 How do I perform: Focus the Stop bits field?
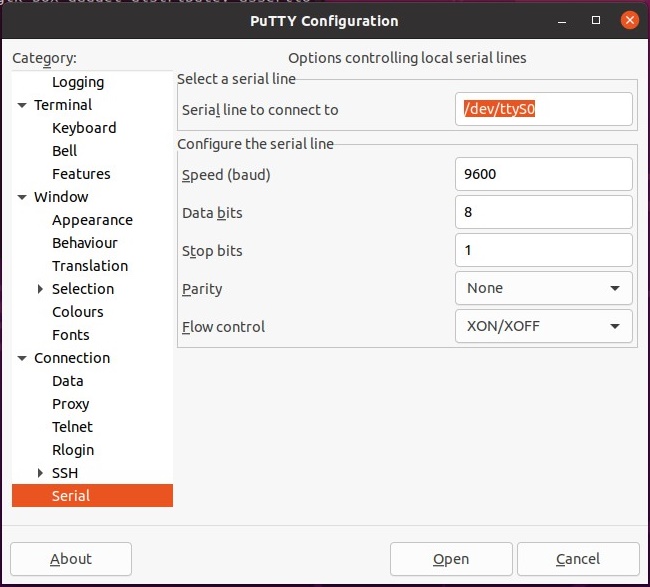pos(543,250)
